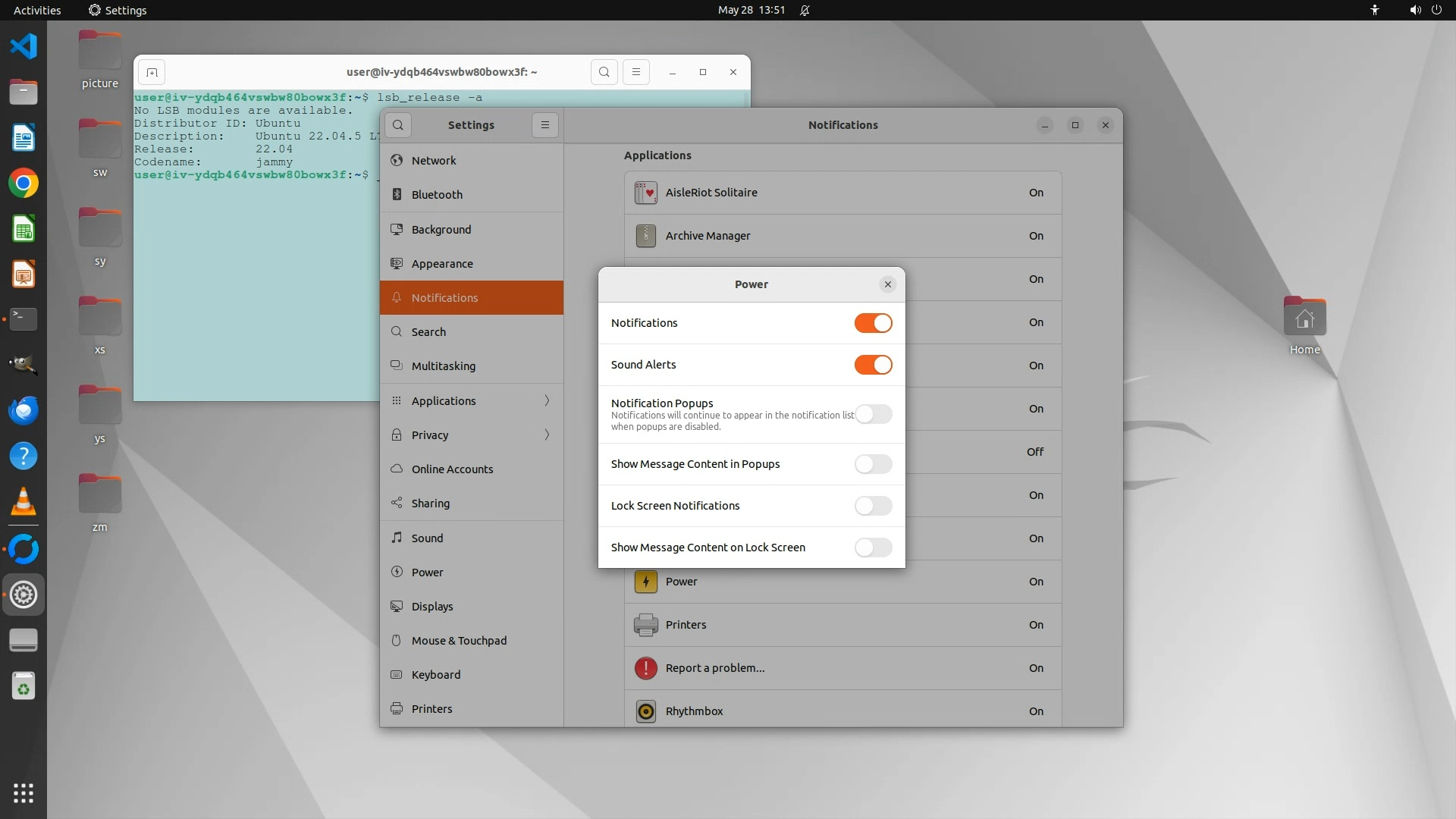
Task: Open VLC media player from dock
Action: point(24,501)
